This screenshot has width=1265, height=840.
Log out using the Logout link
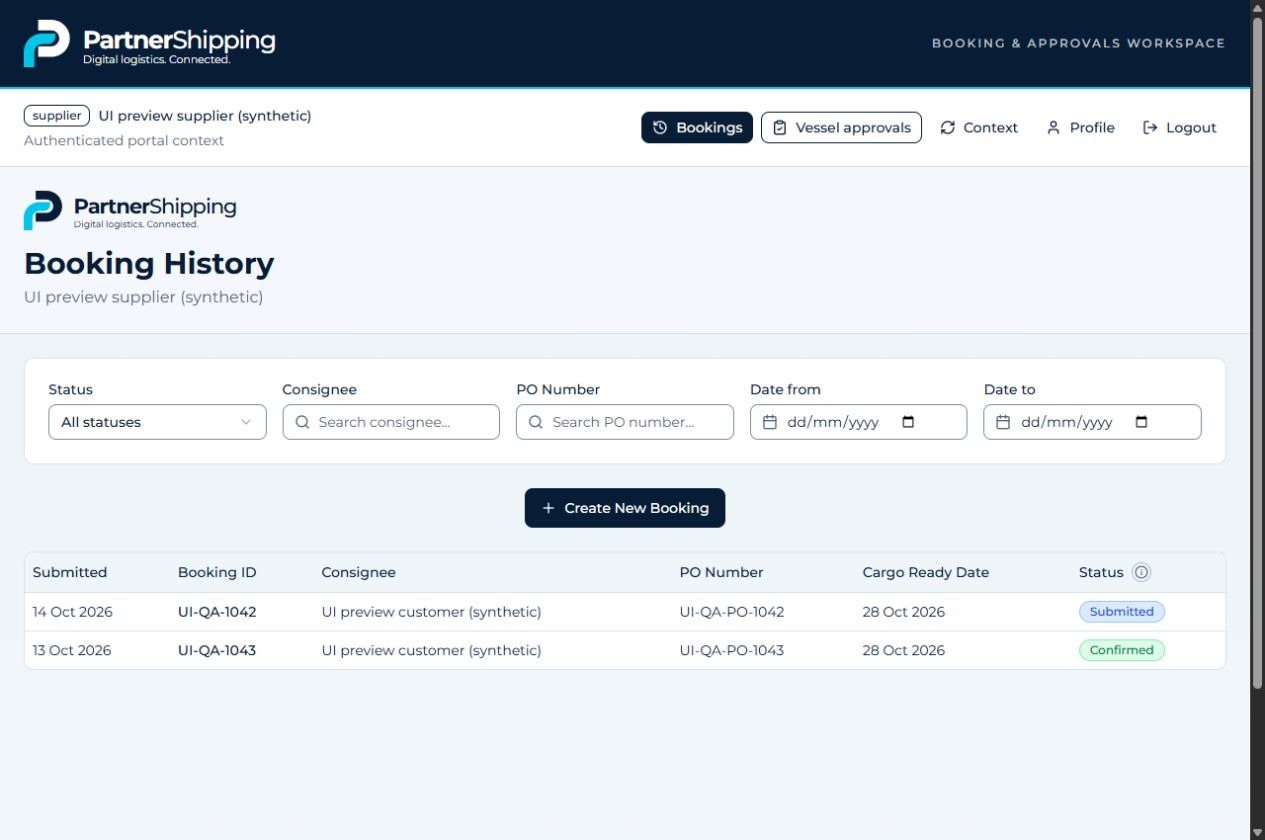pyautogui.click(x=1179, y=128)
